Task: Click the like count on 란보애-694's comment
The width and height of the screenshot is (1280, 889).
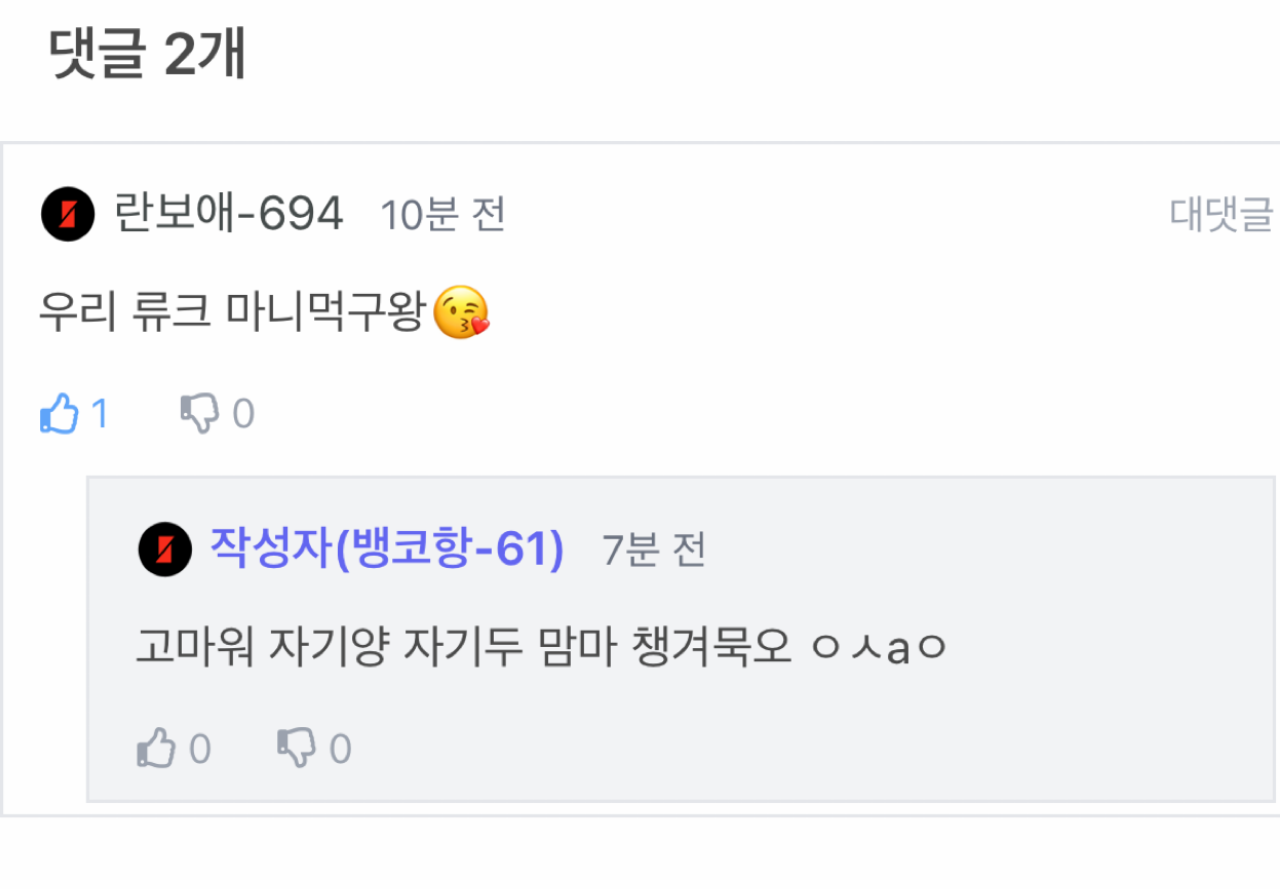Action: [99, 413]
